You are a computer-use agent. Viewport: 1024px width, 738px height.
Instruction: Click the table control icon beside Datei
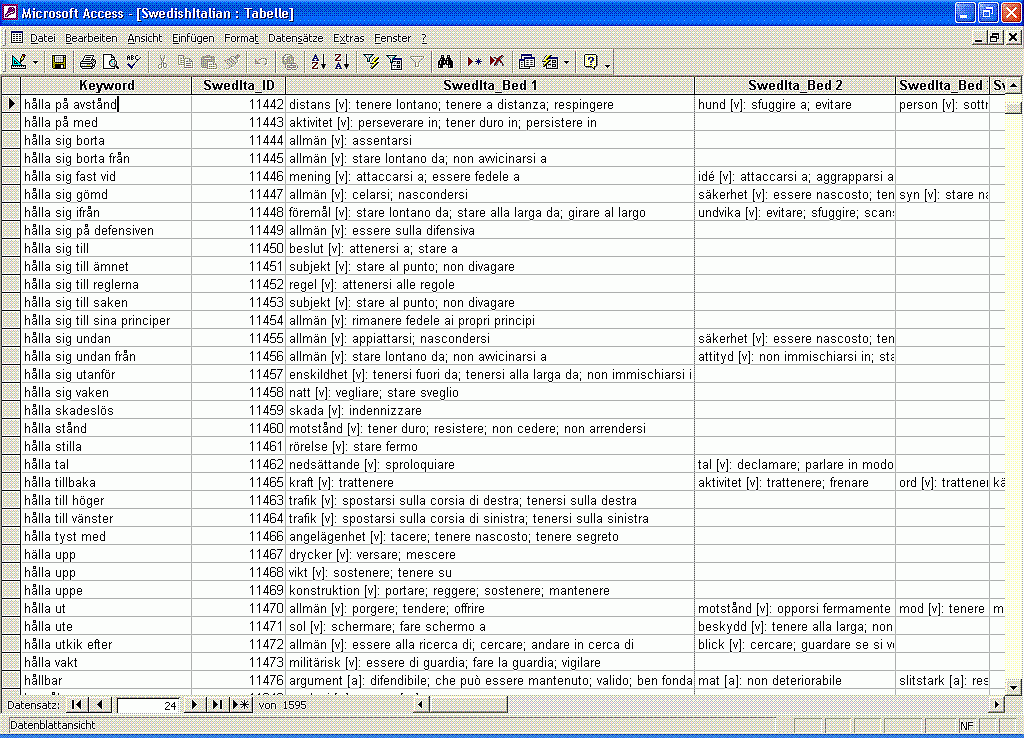17,37
